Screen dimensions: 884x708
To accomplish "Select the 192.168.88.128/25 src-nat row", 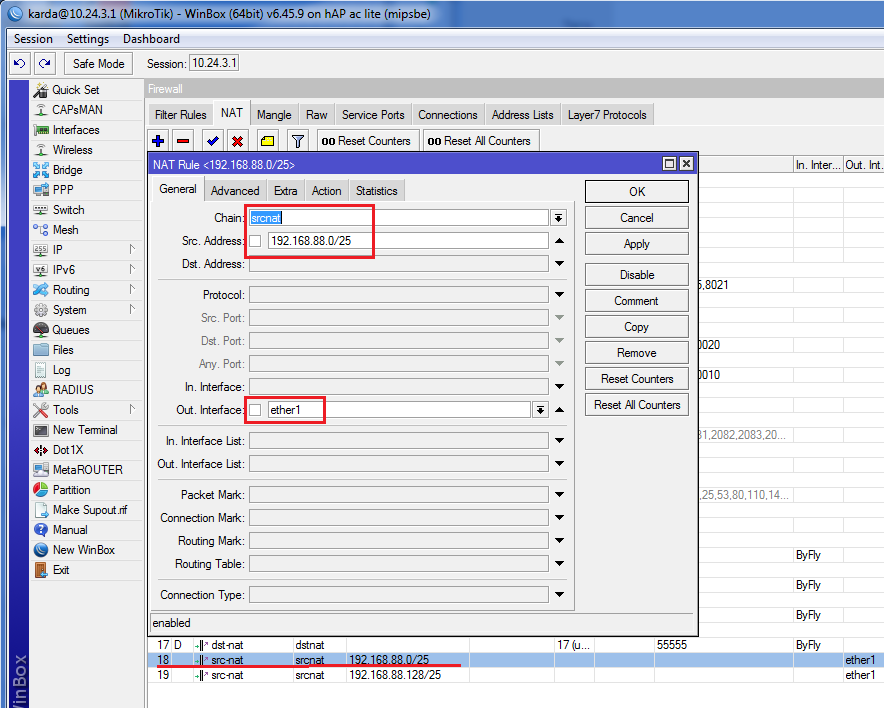I will coord(395,675).
